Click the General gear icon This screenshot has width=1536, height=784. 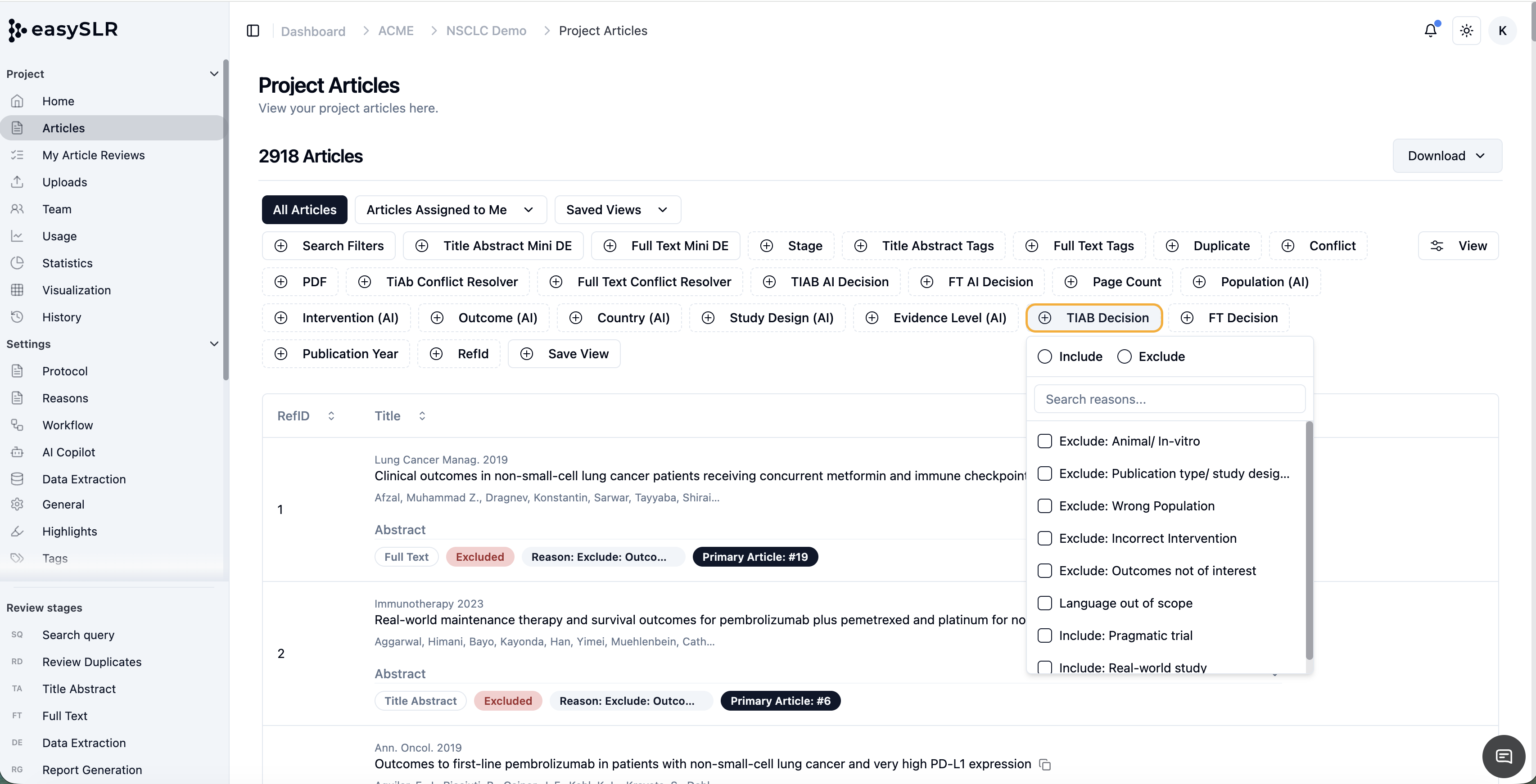point(17,505)
